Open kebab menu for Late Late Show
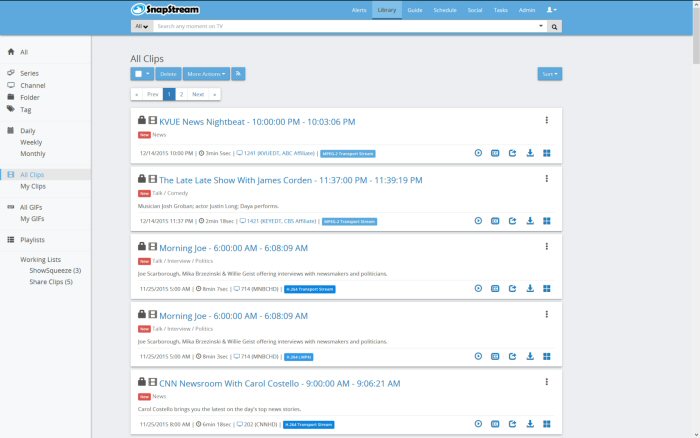 [x=546, y=179]
